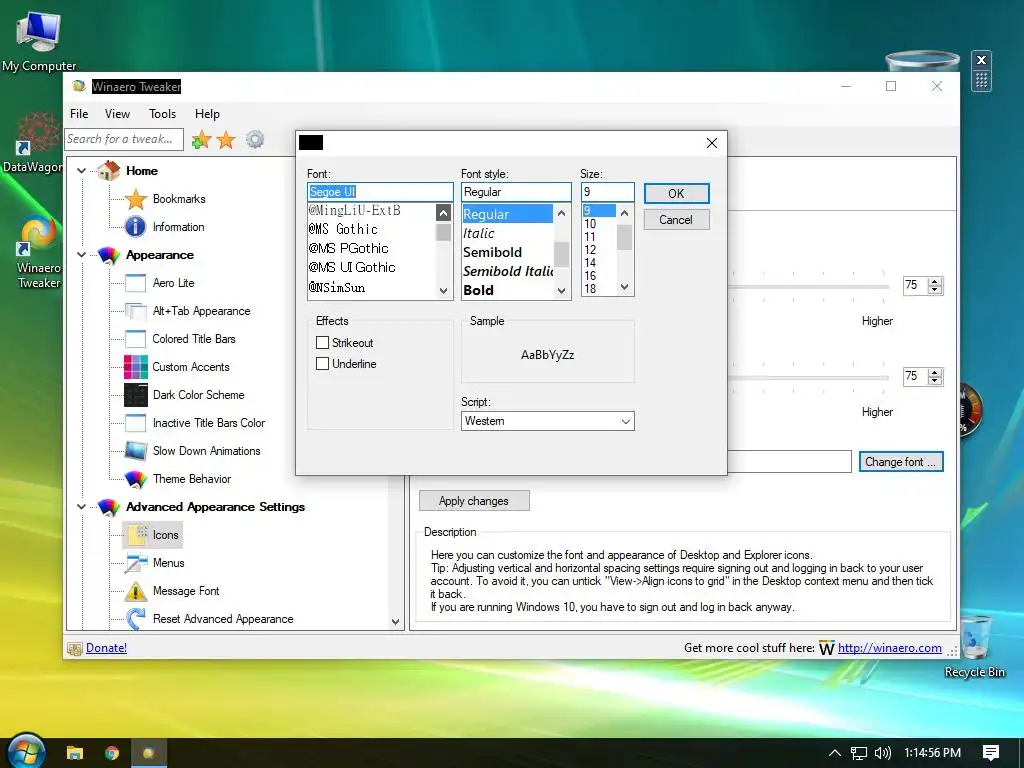Click the Aero Lite icon

click(x=135, y=283)
